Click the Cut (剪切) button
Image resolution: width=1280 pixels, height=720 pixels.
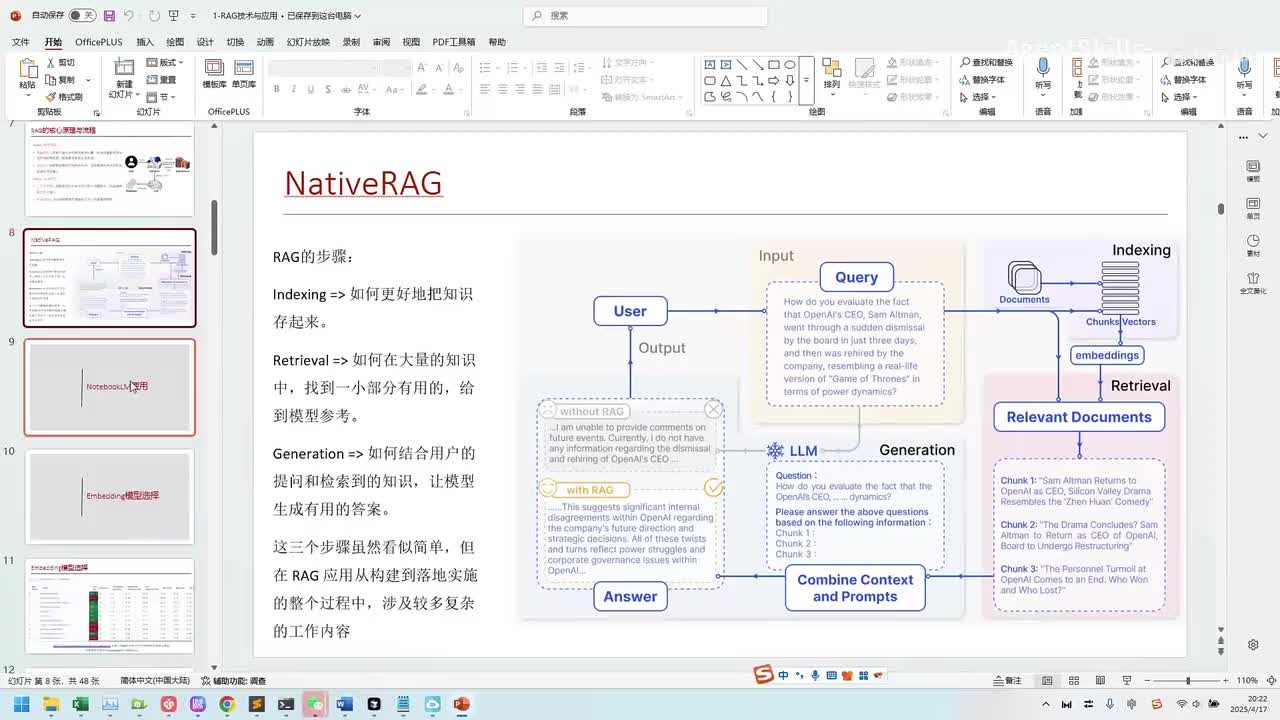(60, 62)
